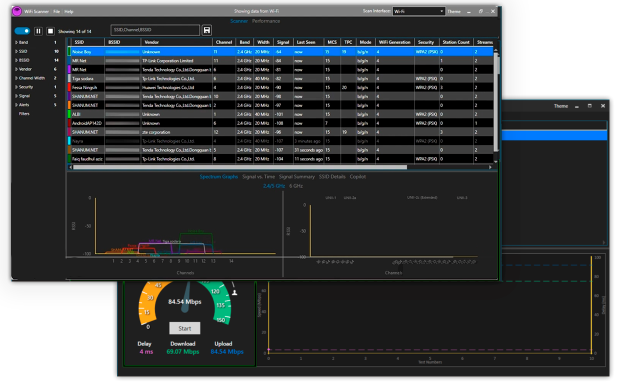The height and width of the screenshot is (383, 620).
Task: Click the bright green color chip of ALBI
Action: pos(69,114)
